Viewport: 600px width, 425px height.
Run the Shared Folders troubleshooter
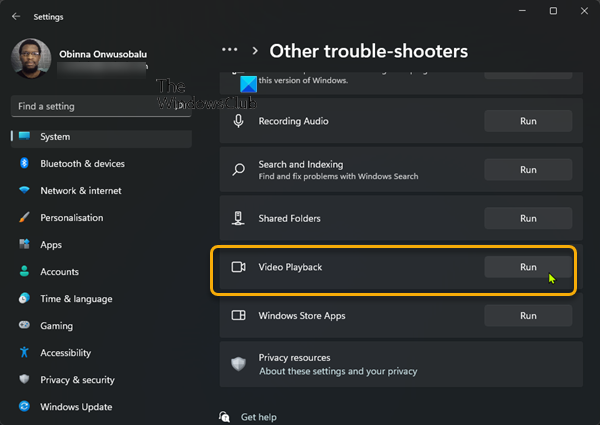tap(528, 218)
